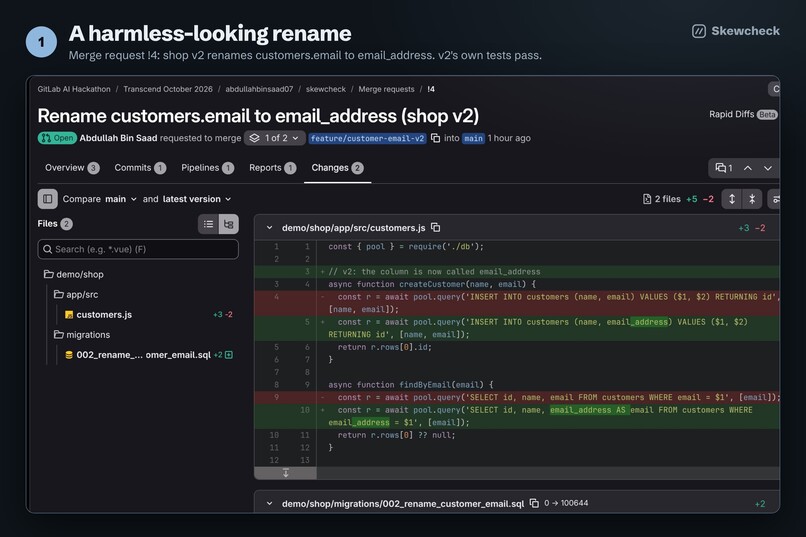
Task: Copy source branch name icon
Action: pos(435,138)
